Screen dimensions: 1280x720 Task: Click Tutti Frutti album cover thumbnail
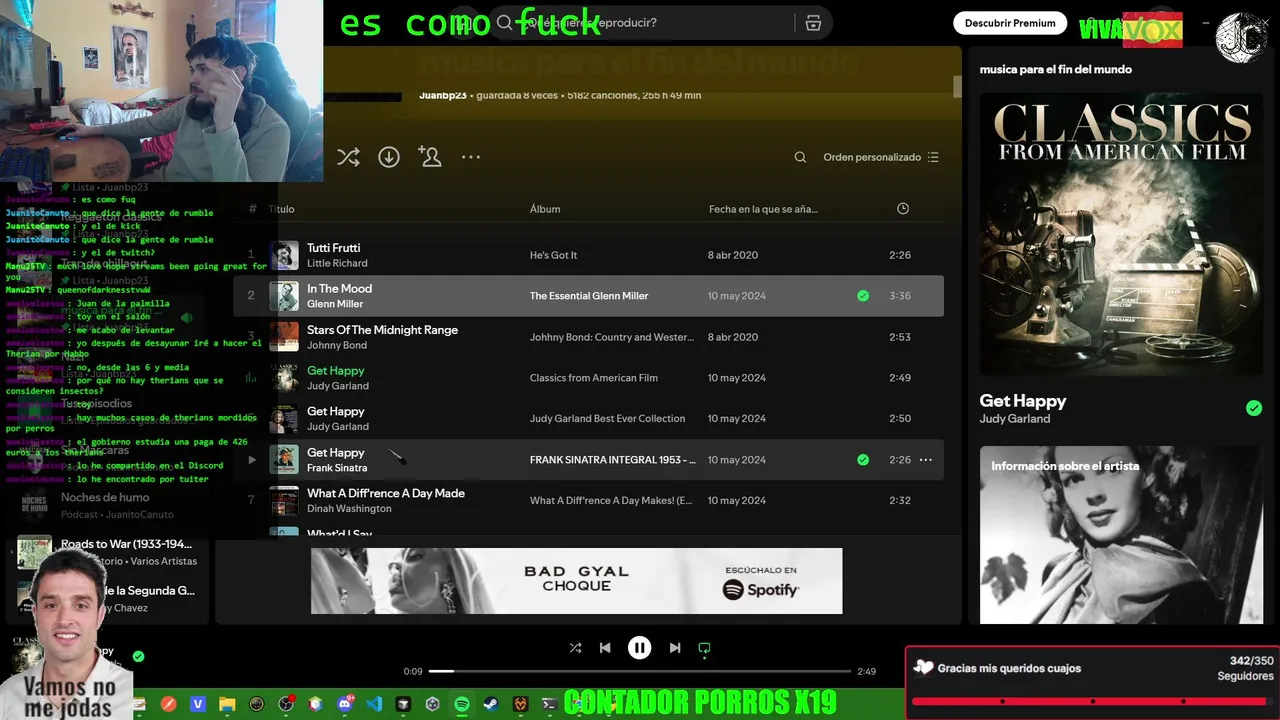(284, 255)
